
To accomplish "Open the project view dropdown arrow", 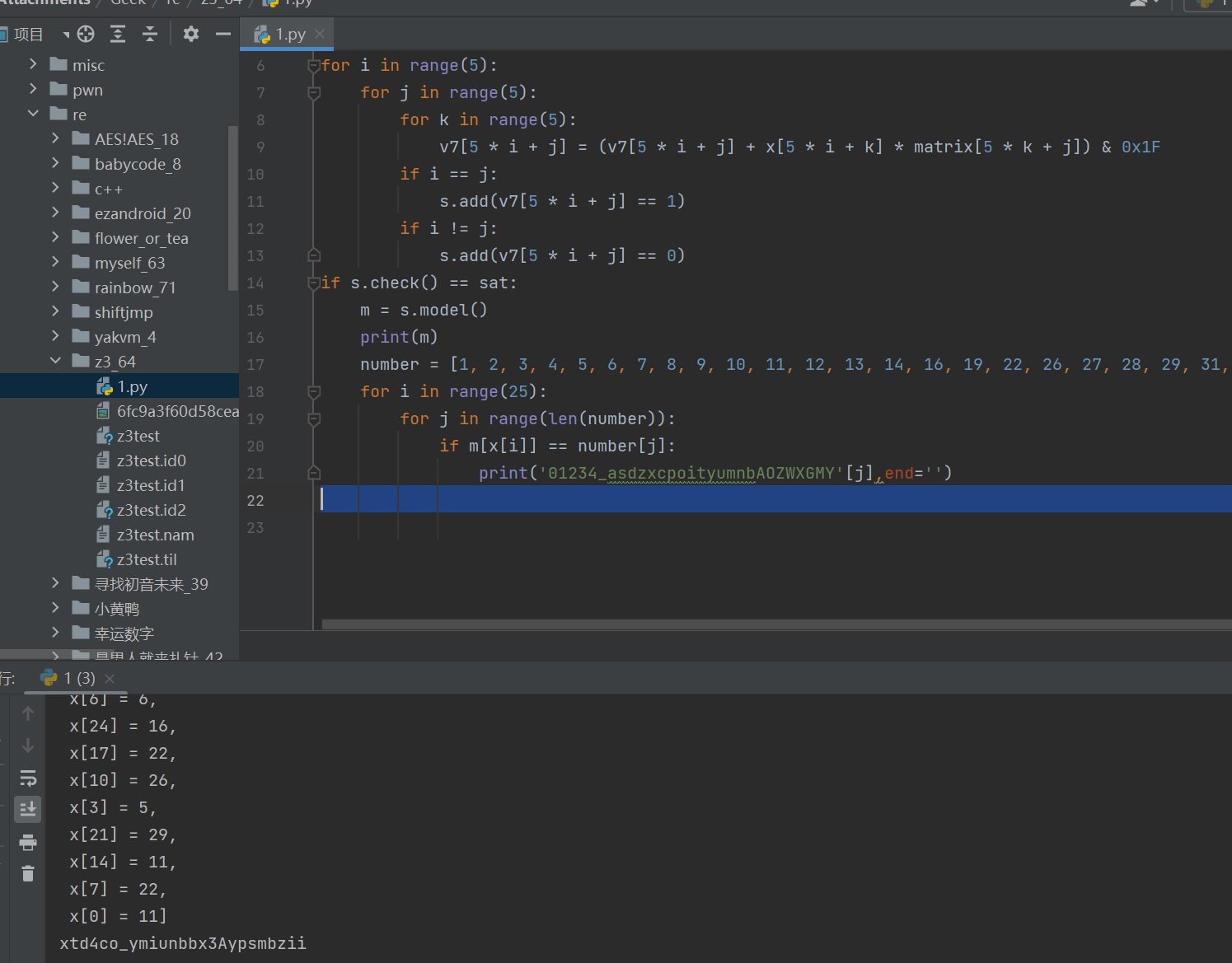I will [66, 35].
